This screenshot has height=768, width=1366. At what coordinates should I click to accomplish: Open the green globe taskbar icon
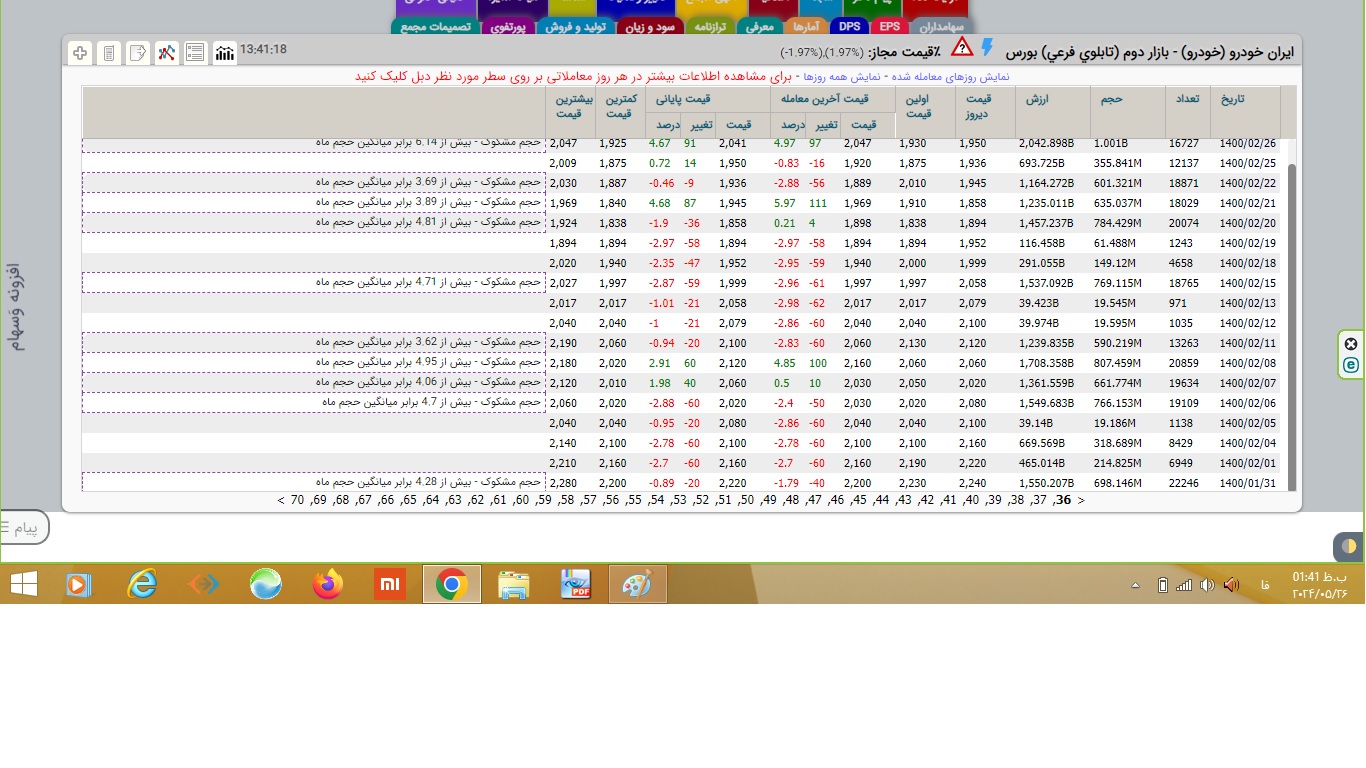pos(265,584)
